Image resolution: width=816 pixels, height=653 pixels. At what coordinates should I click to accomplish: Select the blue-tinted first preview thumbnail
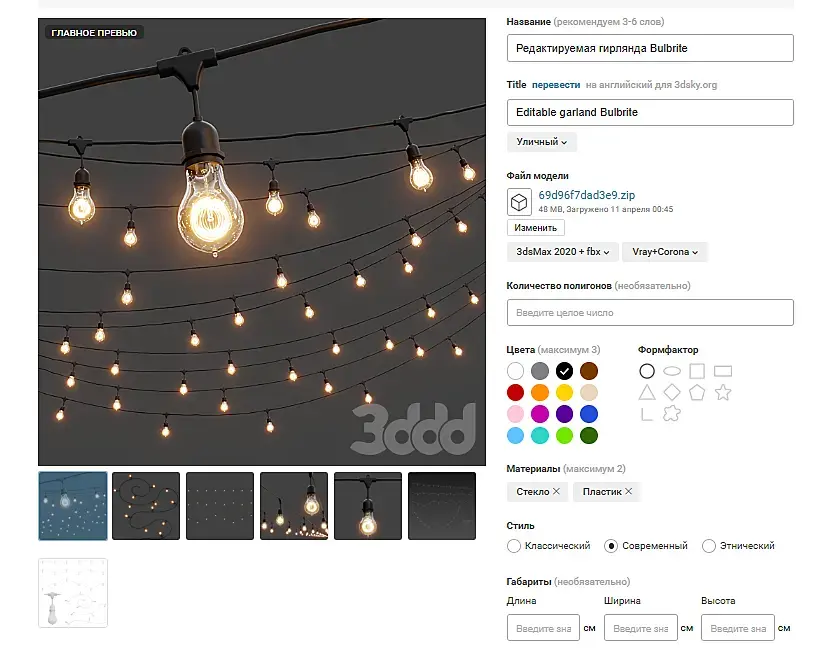(72, 506)
